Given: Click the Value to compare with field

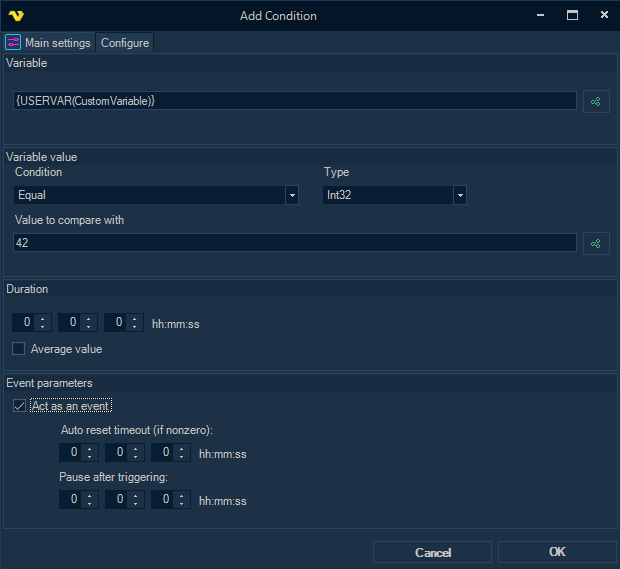Looking at the screenshot, I should [295, 243].
